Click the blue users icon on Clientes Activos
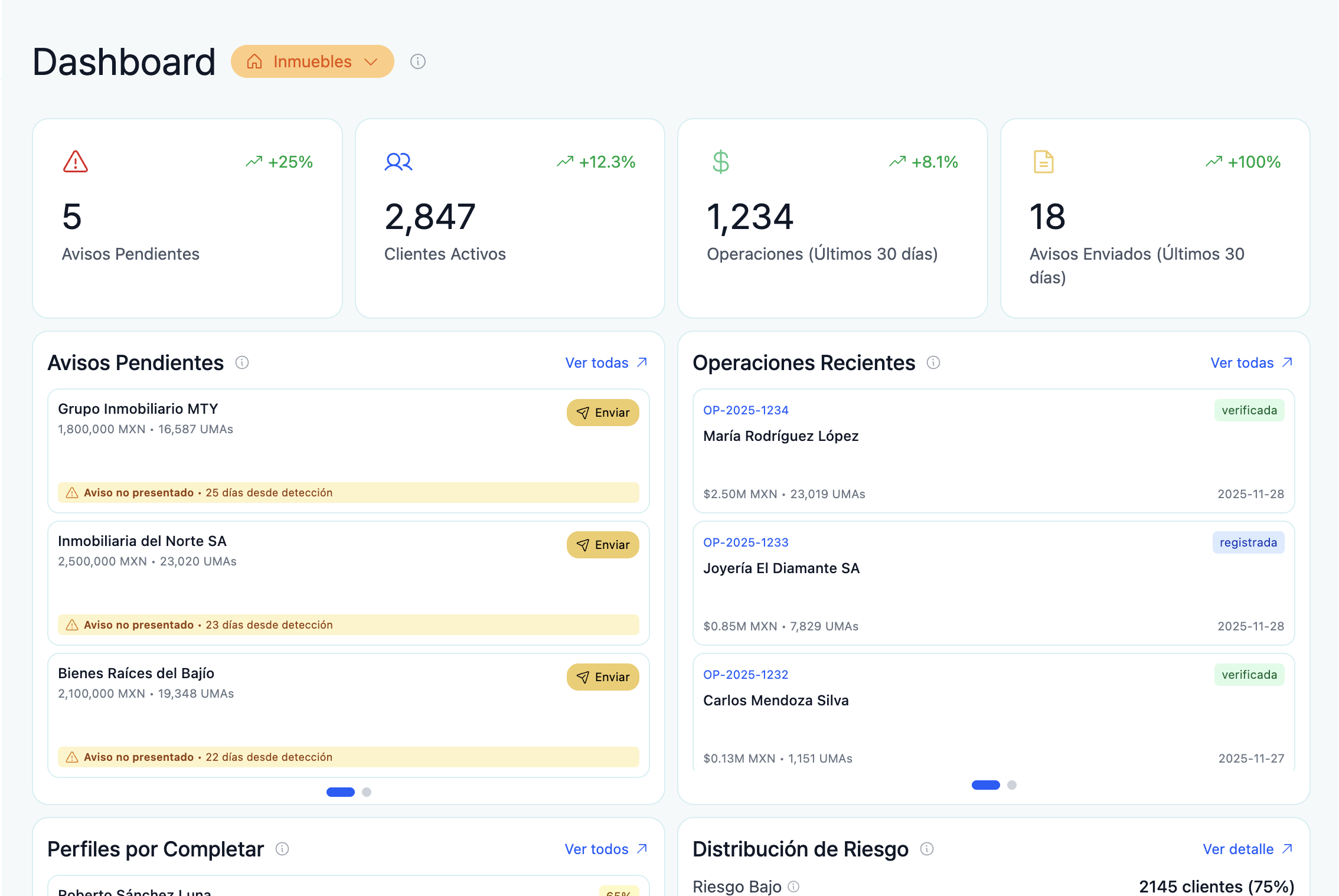 click(x=399, y=162)
